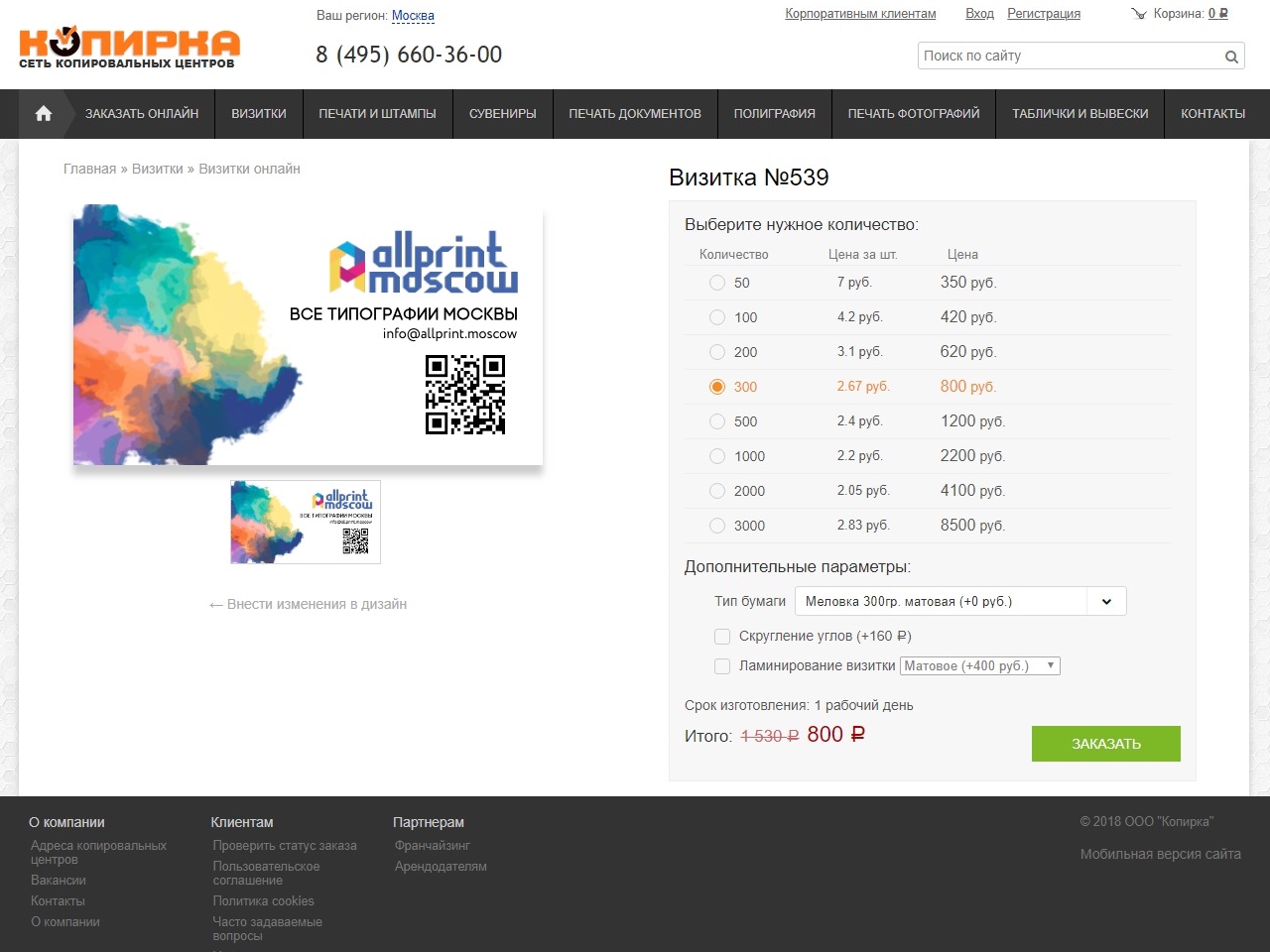Open the Тип бумаги dropdown
The height and width of the screenshot is (952, 1270).
960,601
